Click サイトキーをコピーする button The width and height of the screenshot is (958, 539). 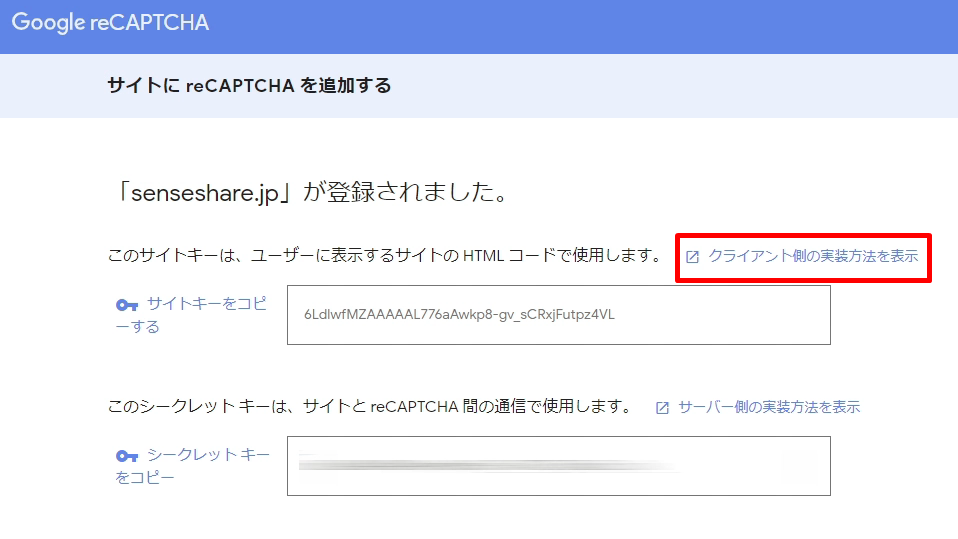(x=191, y=315)
